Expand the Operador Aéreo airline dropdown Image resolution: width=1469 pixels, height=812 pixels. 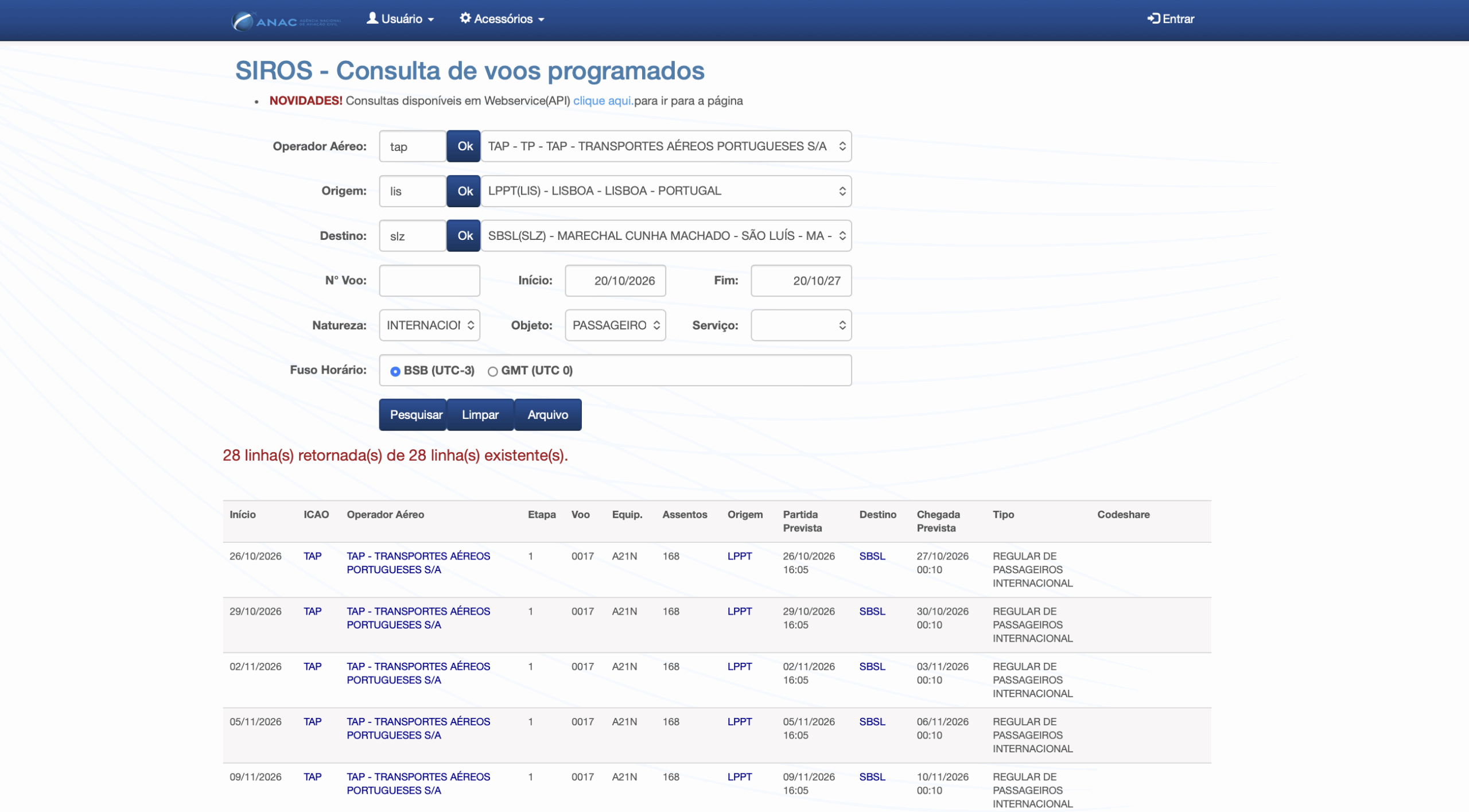point(666,146)
